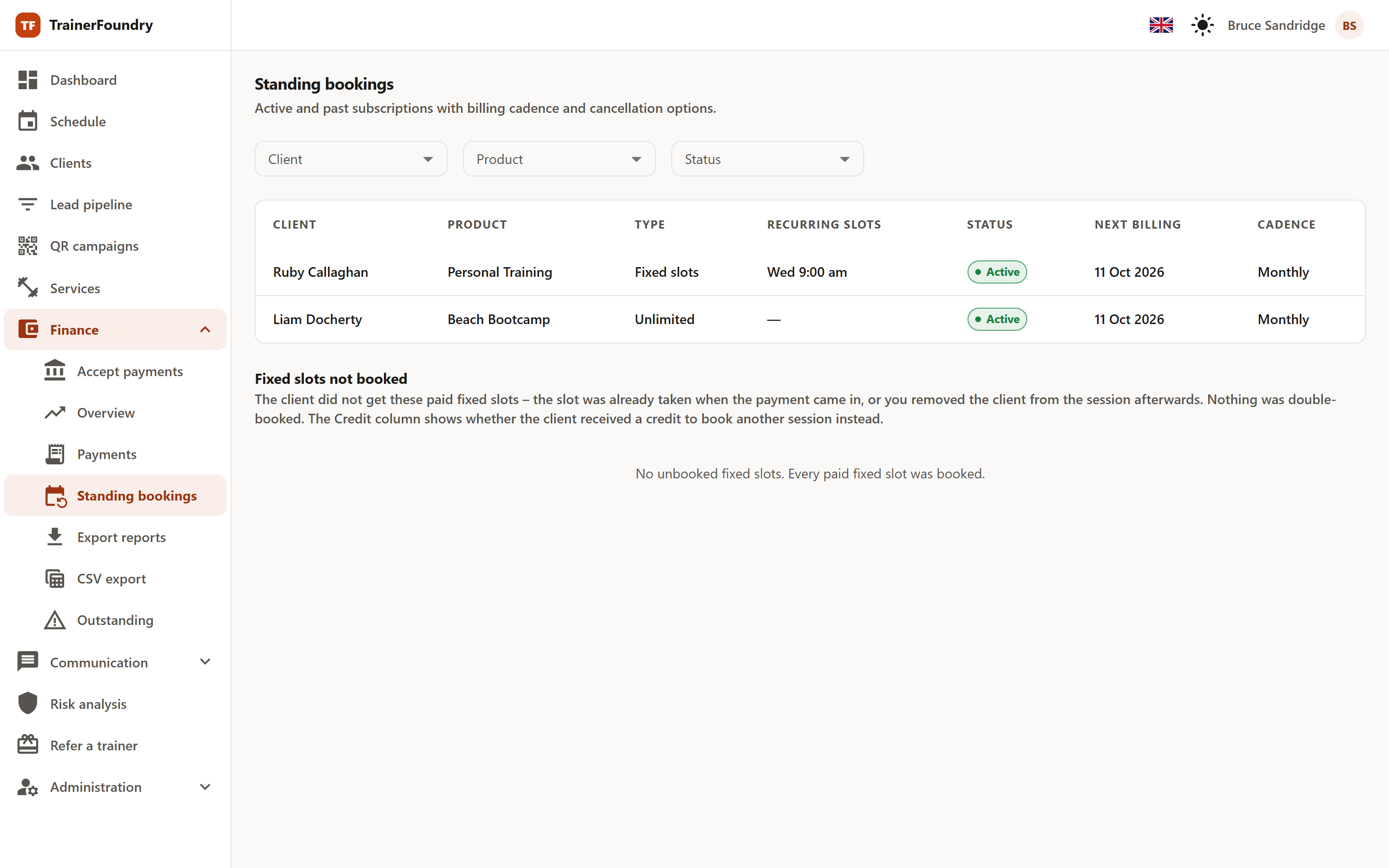The width and height of the screenshot is (1389, 868).
Task: Click the Accept payments bank icon
Action: click(x=55, y=371)
